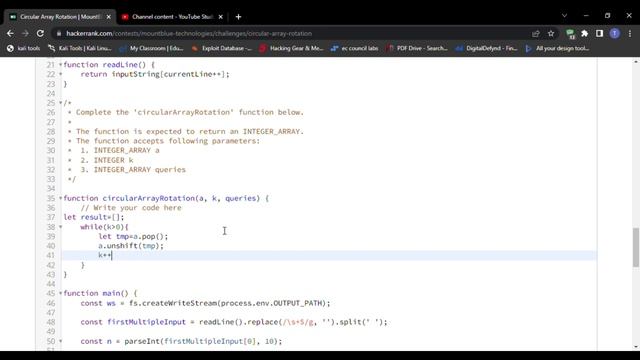
Task: Close the YouTube Studio tab
Action: pos(220,17)
